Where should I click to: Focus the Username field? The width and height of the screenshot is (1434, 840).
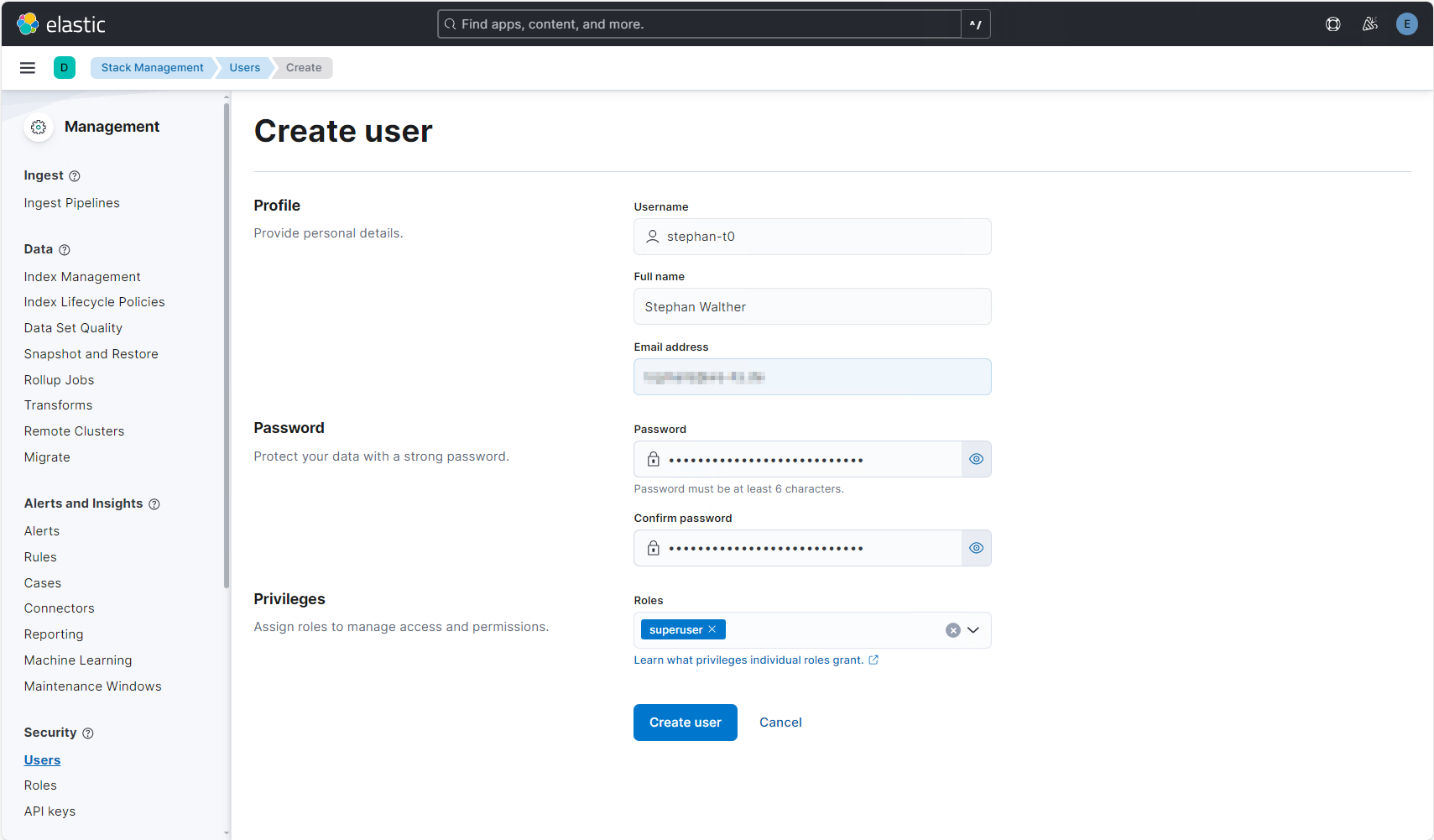click(x=812, y=237)
